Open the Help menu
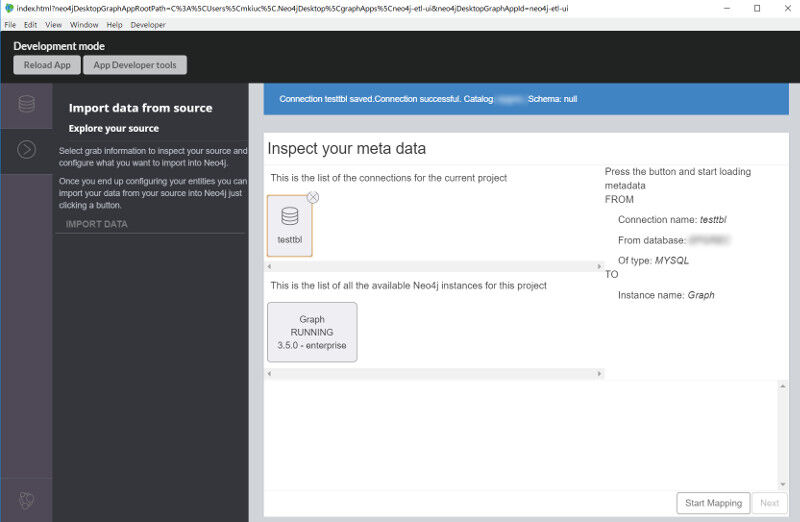This screenshot has width=800, height=522. click(x=114, y=24)
